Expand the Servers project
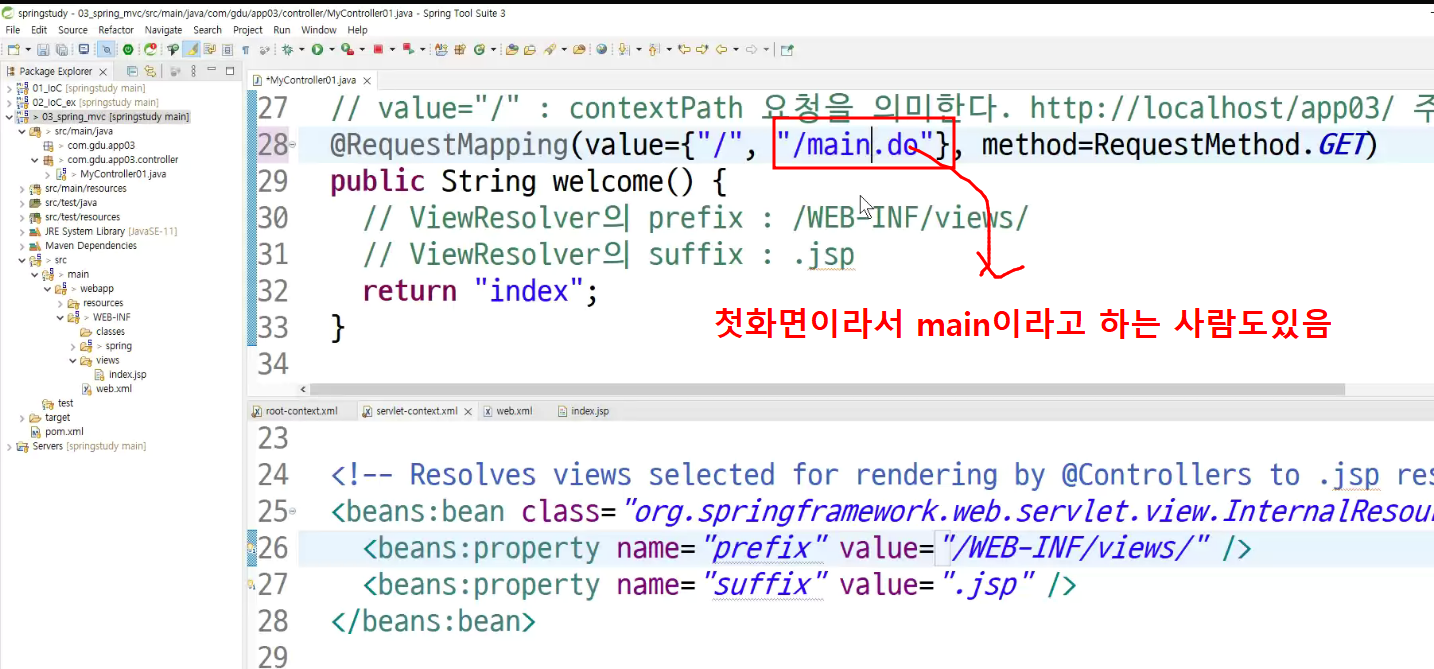1434x669 pixels. point(9,446)
